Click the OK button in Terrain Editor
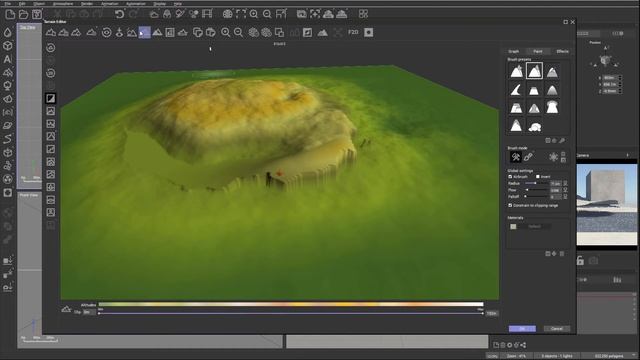This screenshot has width=640, height=360. point(522,329)
